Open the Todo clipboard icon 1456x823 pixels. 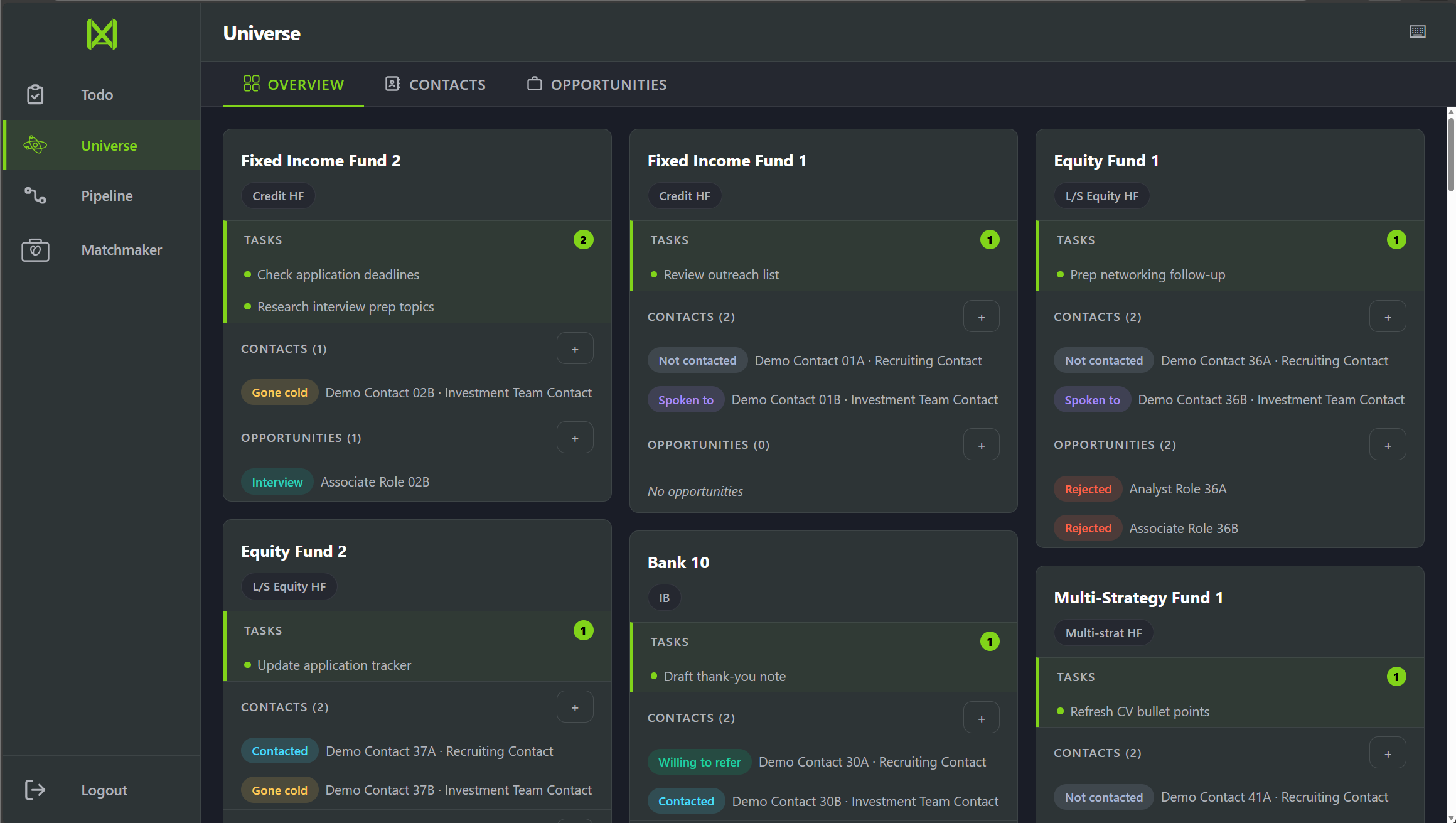(35, 95)
